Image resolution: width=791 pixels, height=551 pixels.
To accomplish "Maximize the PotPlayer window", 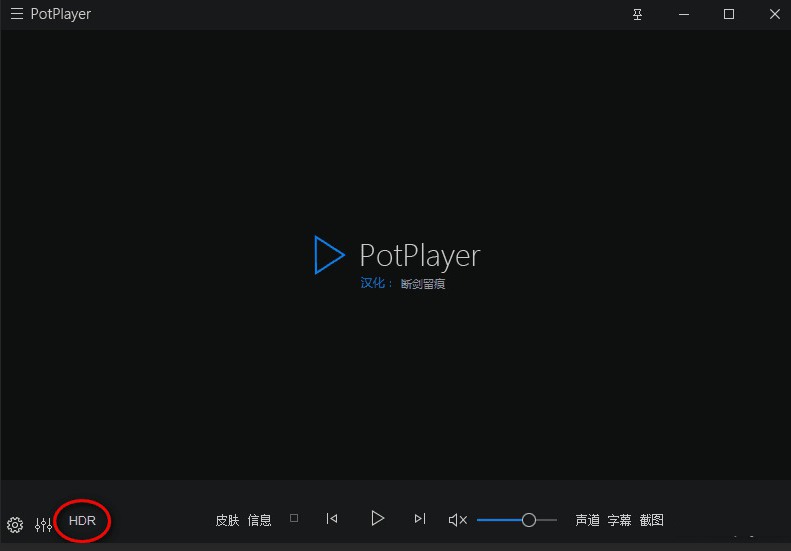I will [729, 14].
